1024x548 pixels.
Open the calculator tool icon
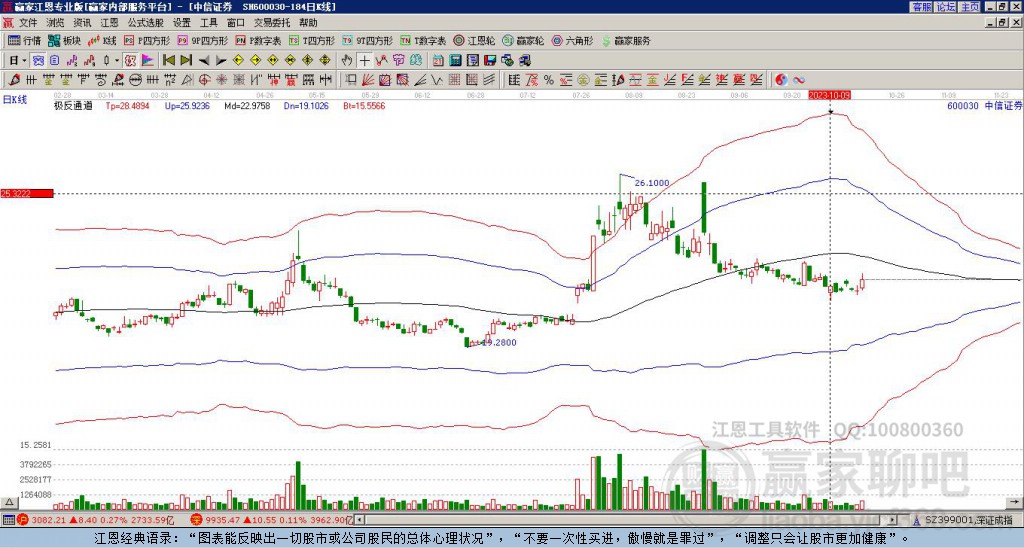(456, 61)
